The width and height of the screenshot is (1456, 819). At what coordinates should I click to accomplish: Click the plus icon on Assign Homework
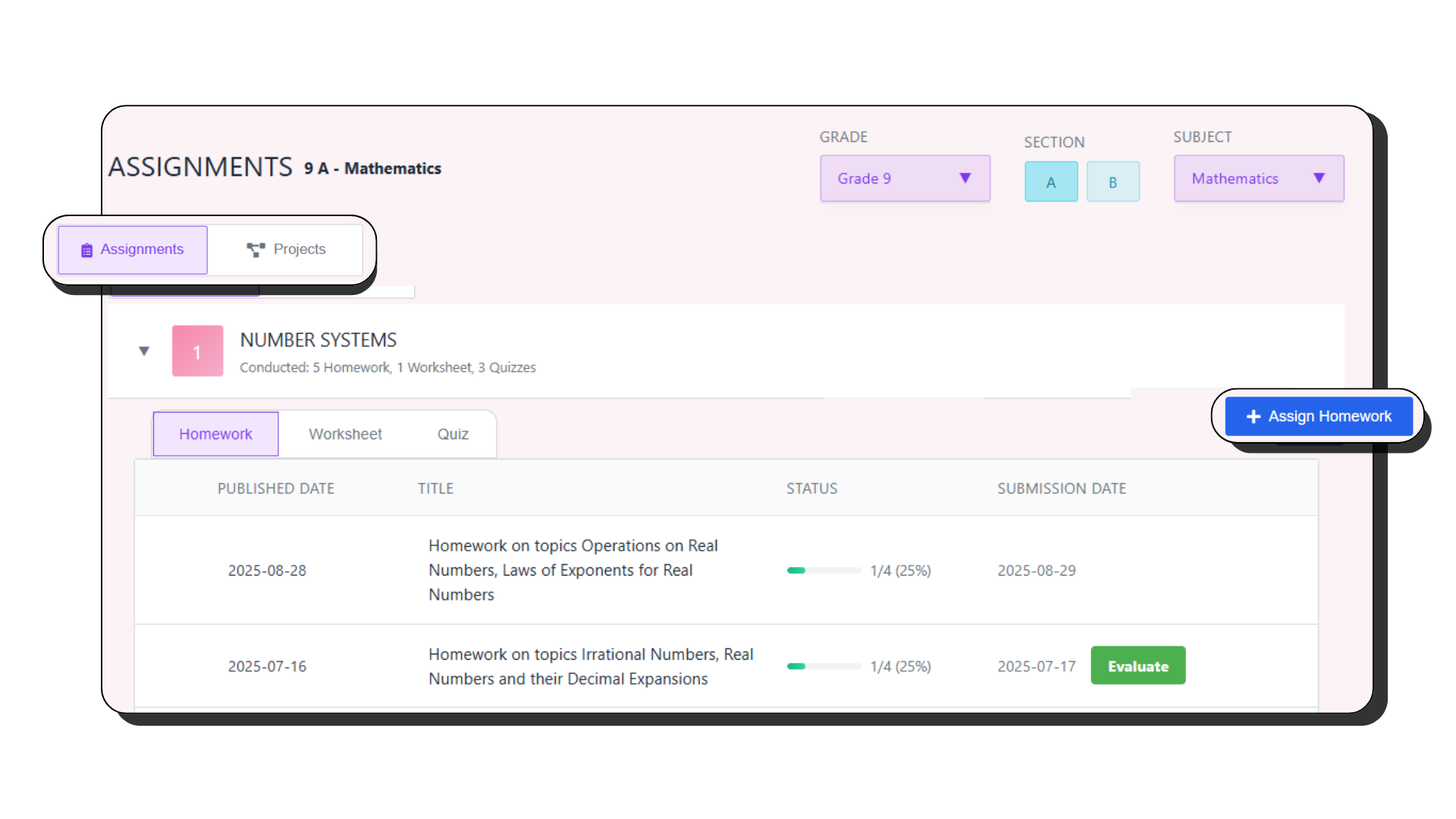1253,416
